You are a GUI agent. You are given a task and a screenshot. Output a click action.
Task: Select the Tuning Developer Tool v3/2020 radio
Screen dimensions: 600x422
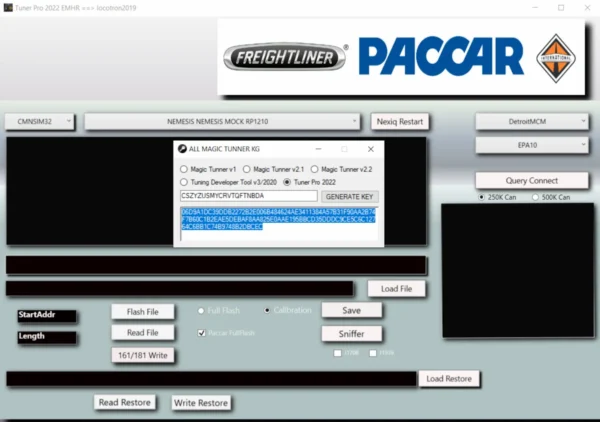[183, 182]
